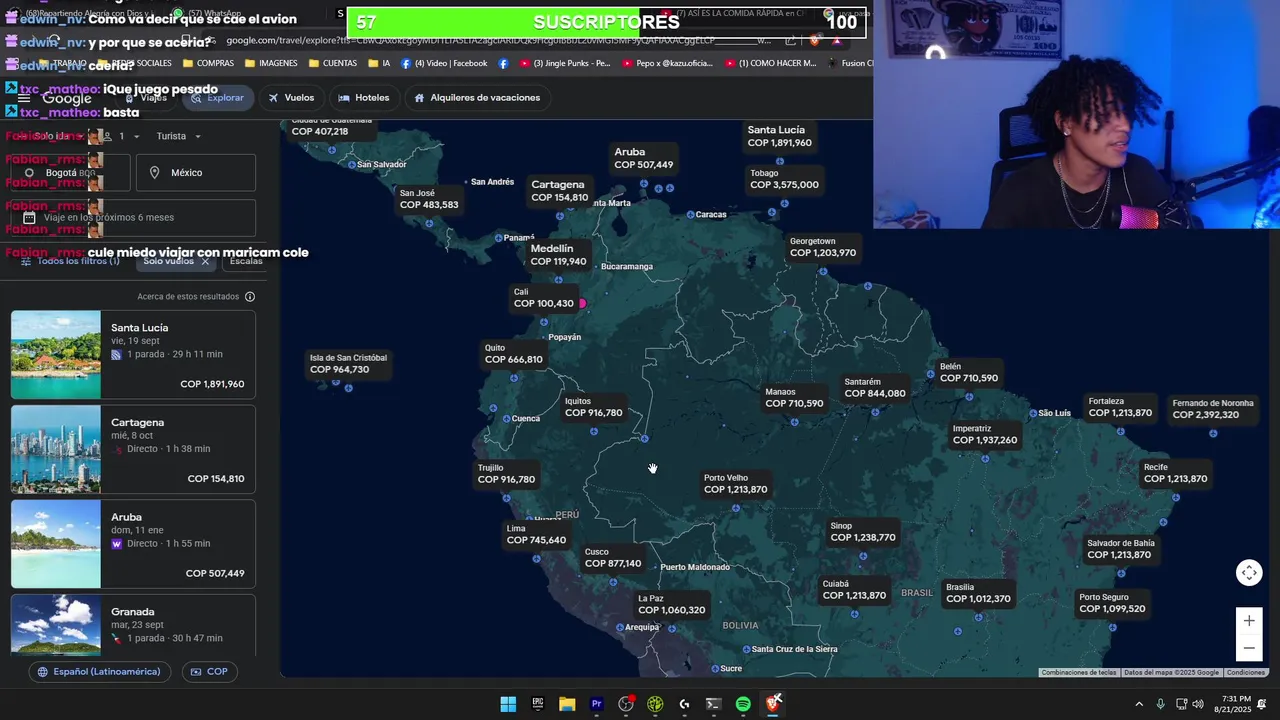Remove the Solo vuelos filter chip
The height and width of the screenshot is (720, 1280).
(x=205, y=261)
